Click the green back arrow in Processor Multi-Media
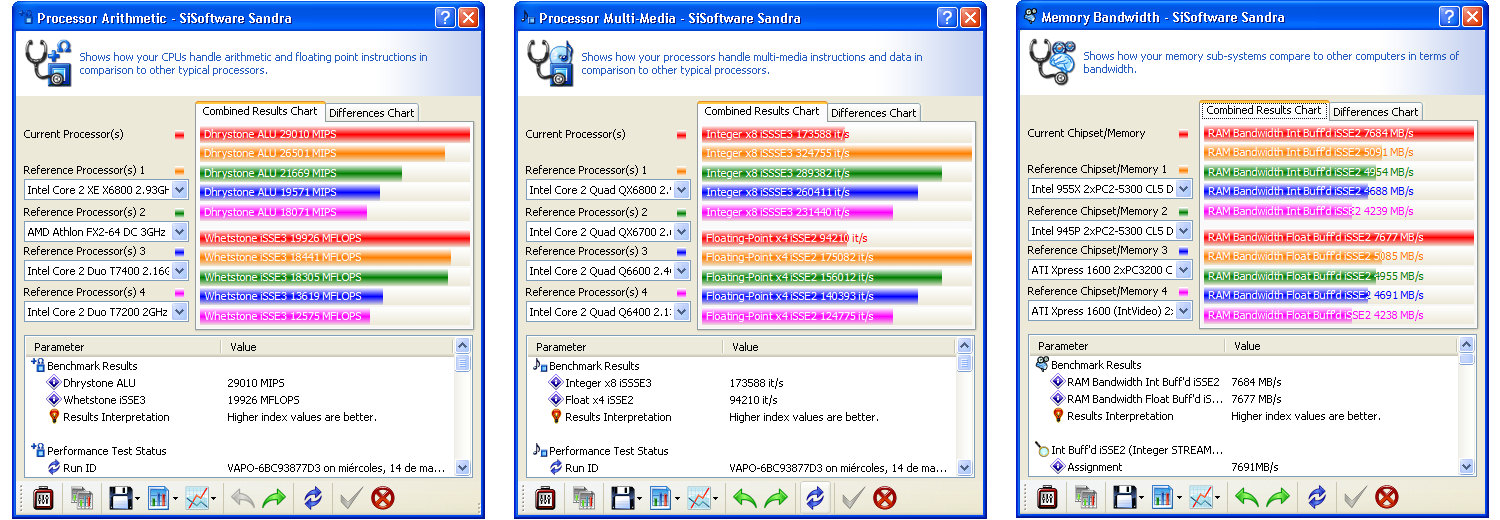The height and width of the screenshot is (520, 1500). point(744,497)
